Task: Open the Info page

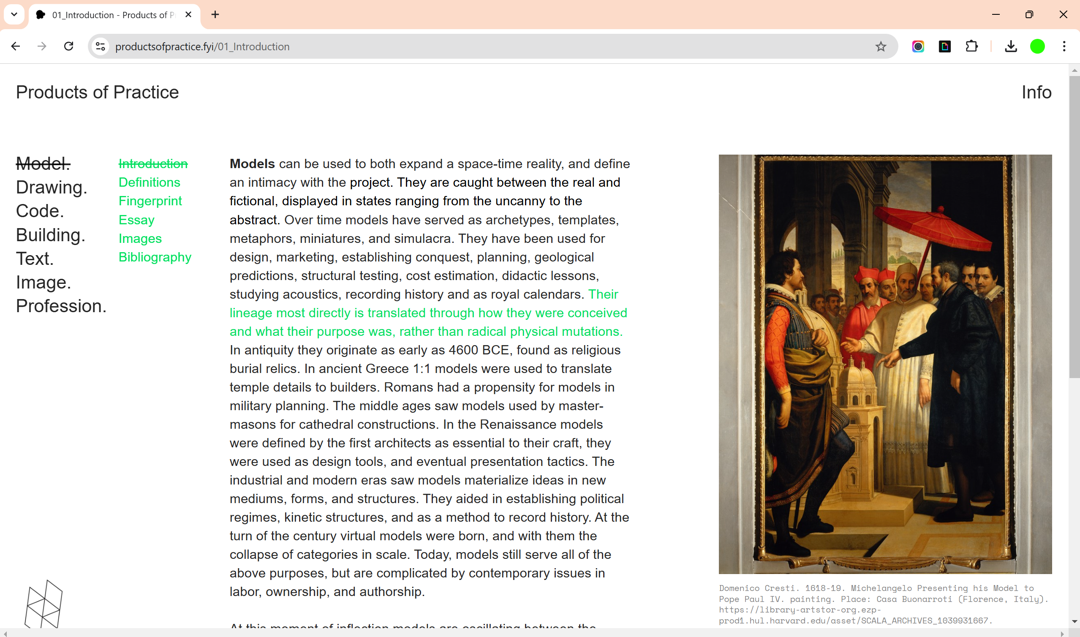Action: [x=1036, y=92]
